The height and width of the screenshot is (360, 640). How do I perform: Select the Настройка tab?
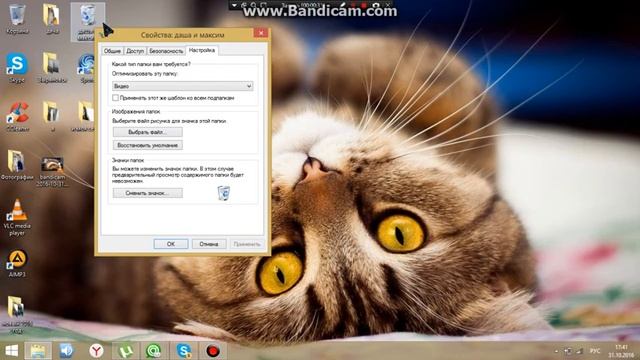pos(202,50)
